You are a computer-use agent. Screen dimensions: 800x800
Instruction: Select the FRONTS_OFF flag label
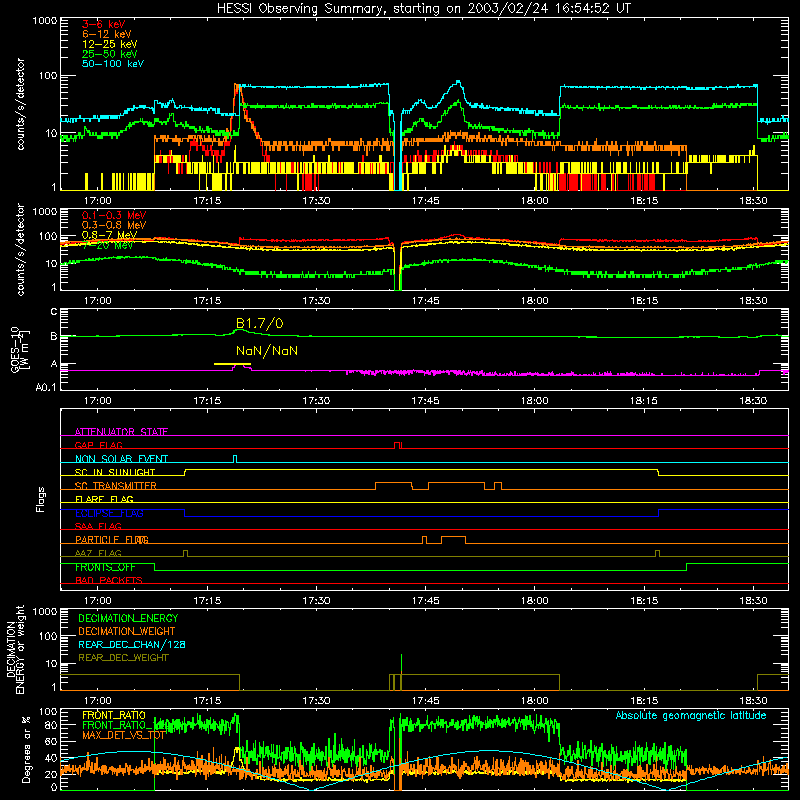click(105, 567)
